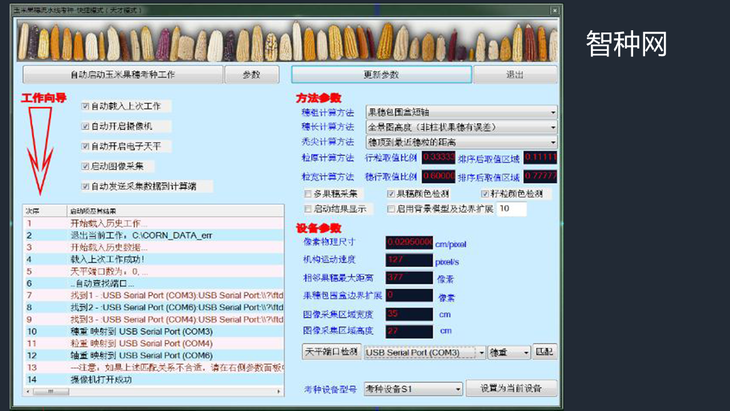Open the USB Serial Port (COM3) dropdown
730x411 pixels.
(x=480, y=353)
